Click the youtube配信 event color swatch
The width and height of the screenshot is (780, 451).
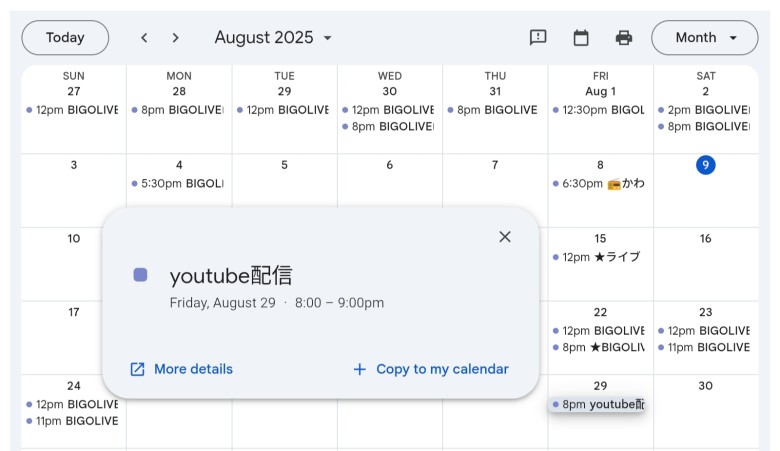tap(141, 275)
